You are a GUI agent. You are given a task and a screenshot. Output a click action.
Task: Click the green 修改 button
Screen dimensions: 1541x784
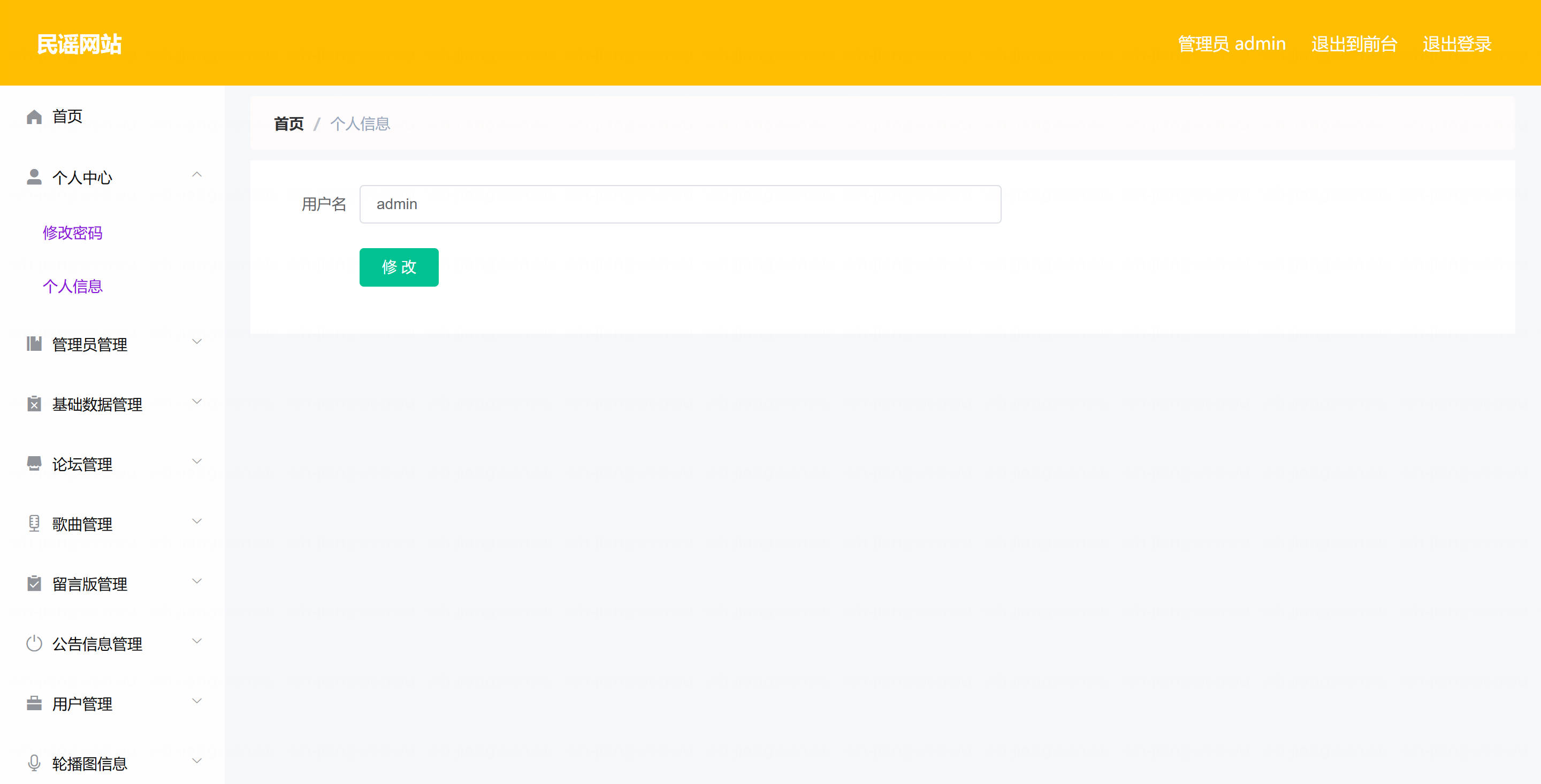(x=399, y=267)
